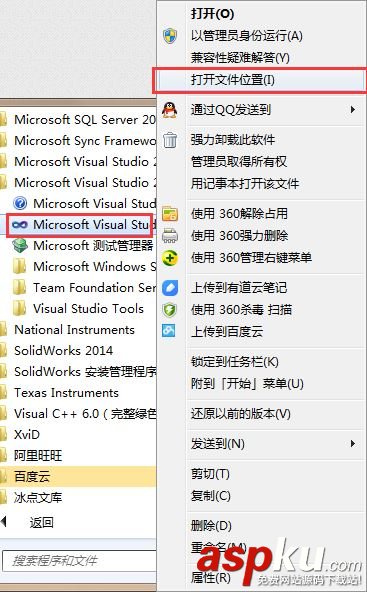The width and height of the screenshot is (367, 592).
Task: Choose 复制(C) menu entry
Action: [211, 496]
